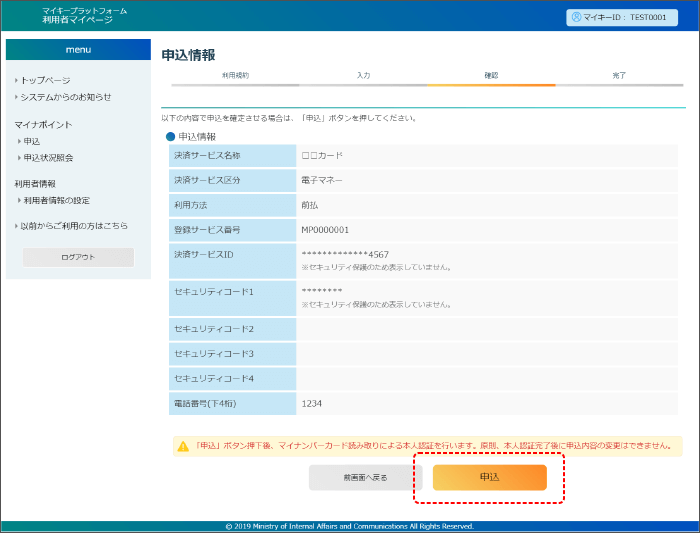Click the 登録サービス番号 value MP0000001
Viewport: 700px width, 533px height.
(325, 230)
